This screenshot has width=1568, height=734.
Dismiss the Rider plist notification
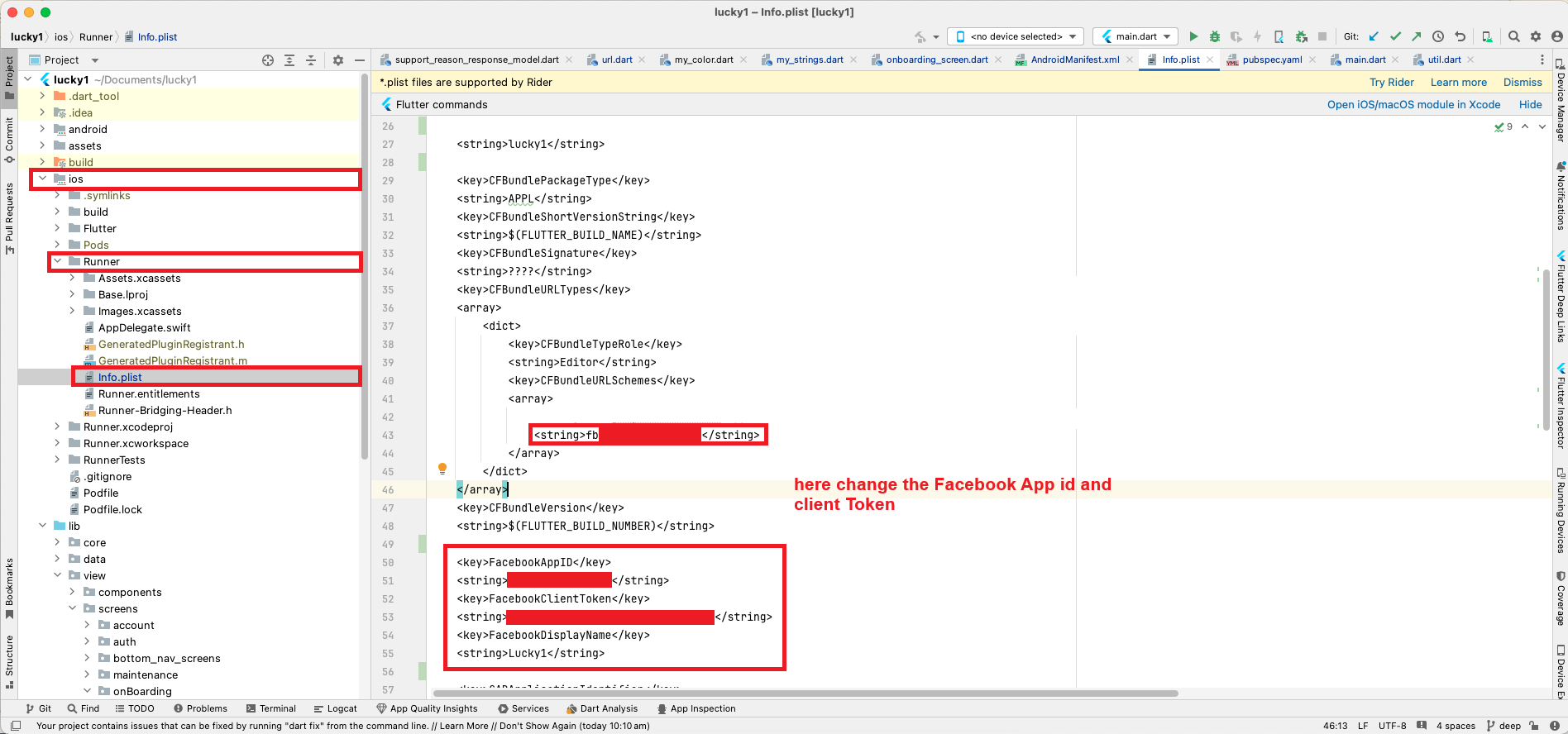(x=1522, y=82)
